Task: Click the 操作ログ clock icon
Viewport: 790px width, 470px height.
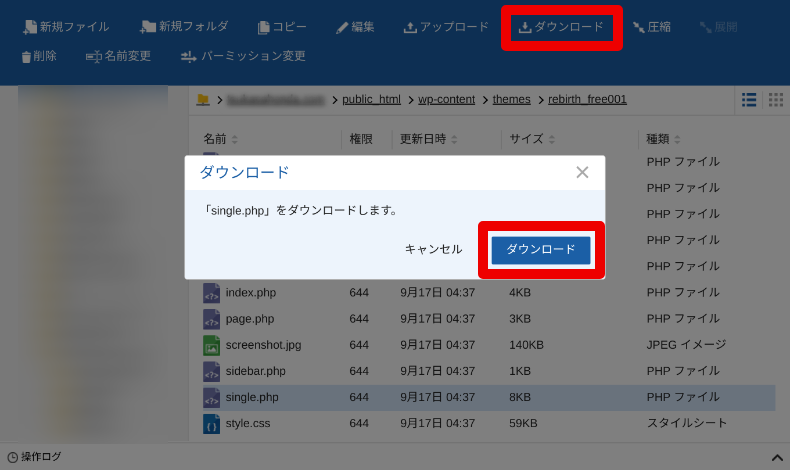Action: [13, 457]
